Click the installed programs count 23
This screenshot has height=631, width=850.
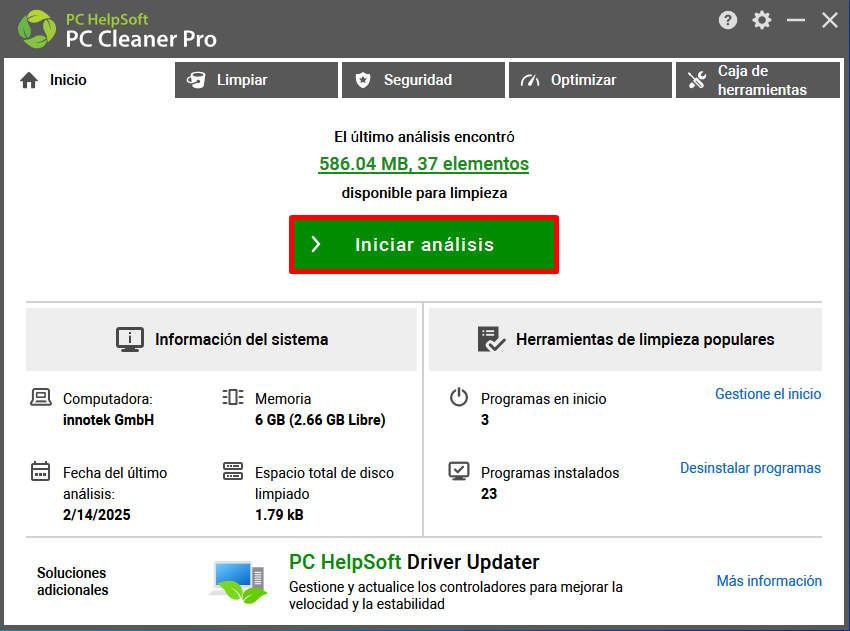pos(488,494)
